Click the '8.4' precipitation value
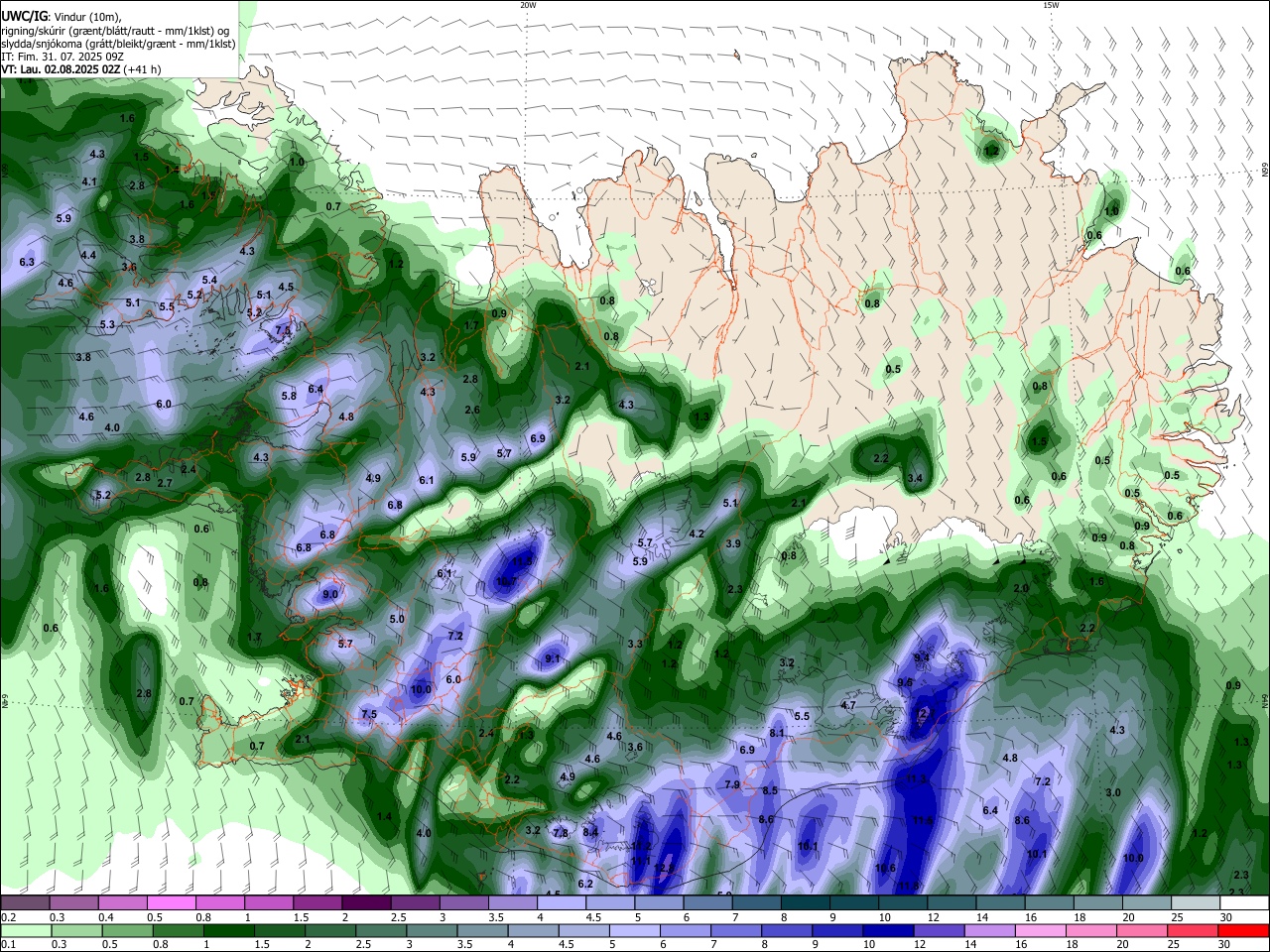 pyautogui.click(x=590, y=832)
